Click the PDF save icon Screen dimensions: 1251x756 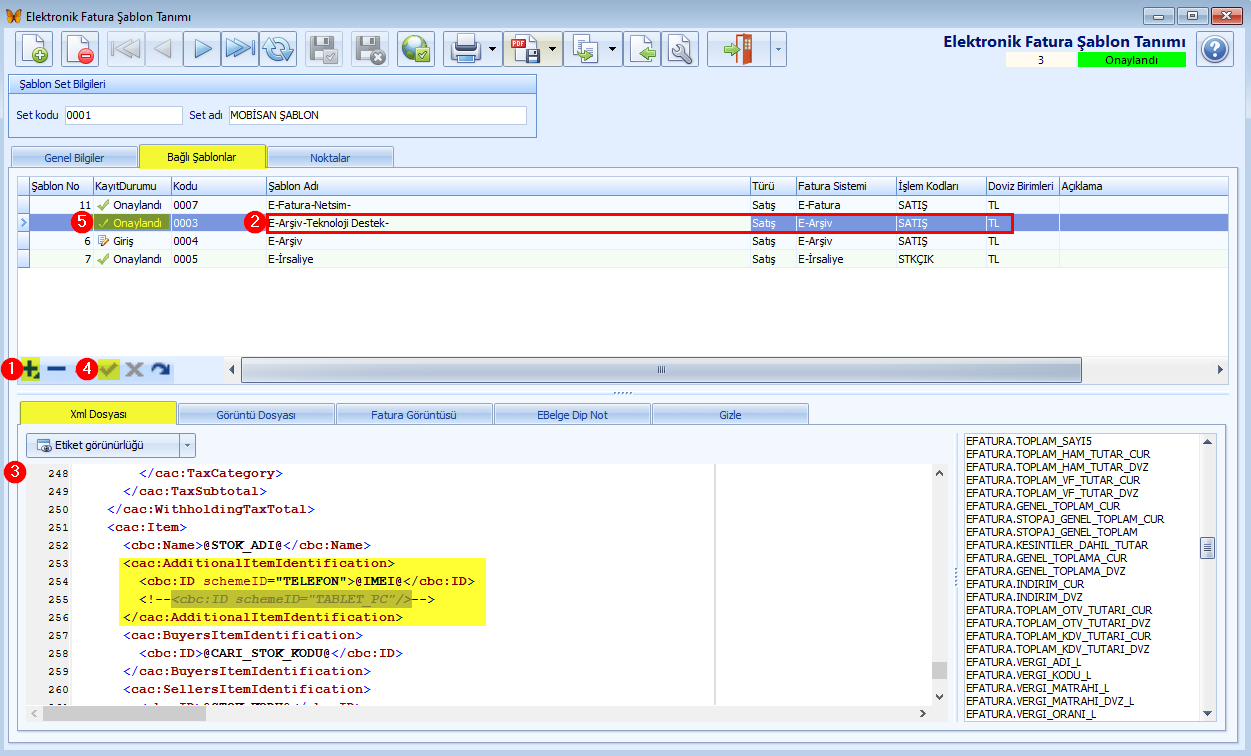525,49
